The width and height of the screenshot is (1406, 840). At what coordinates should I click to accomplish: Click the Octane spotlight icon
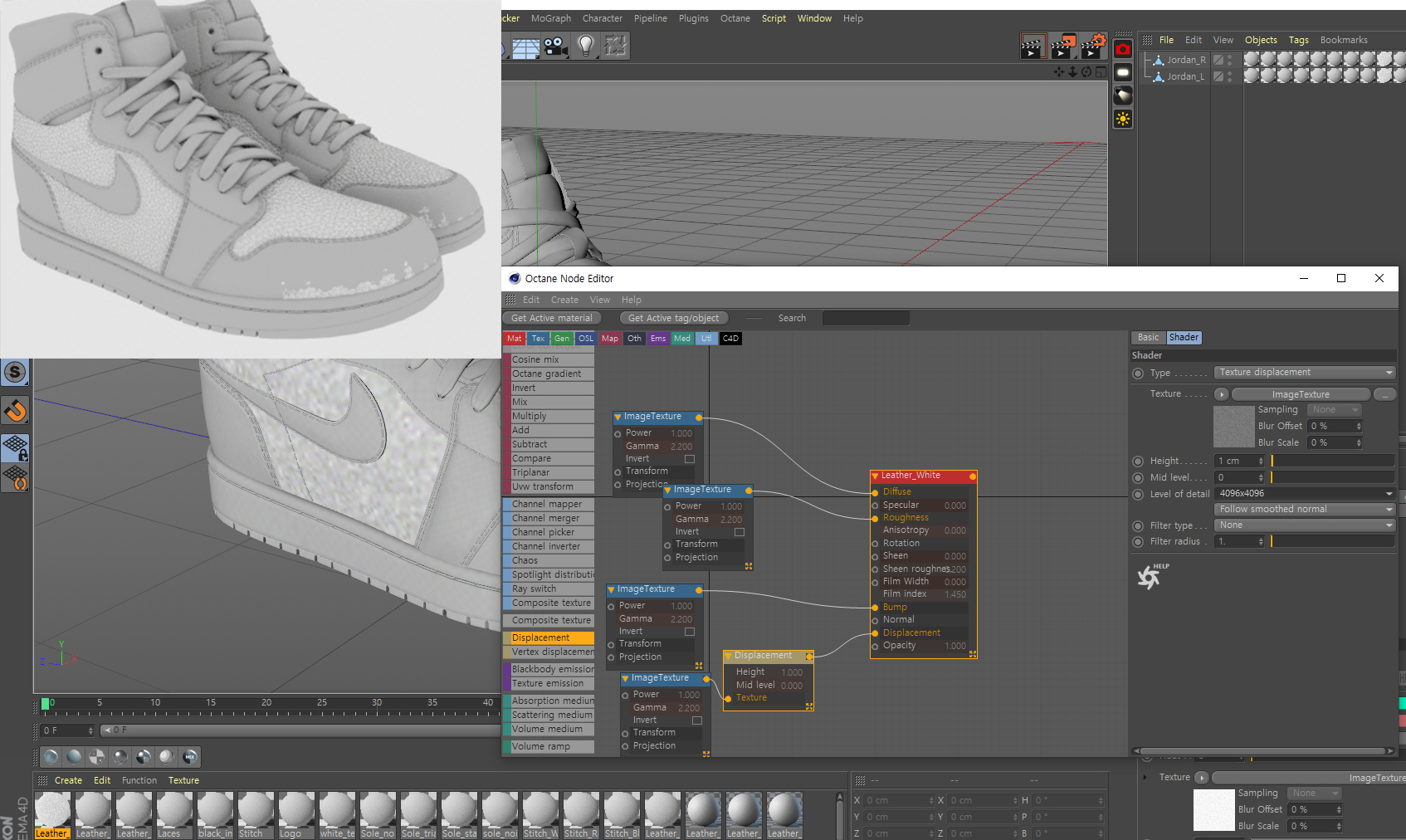pos(1123,96)
